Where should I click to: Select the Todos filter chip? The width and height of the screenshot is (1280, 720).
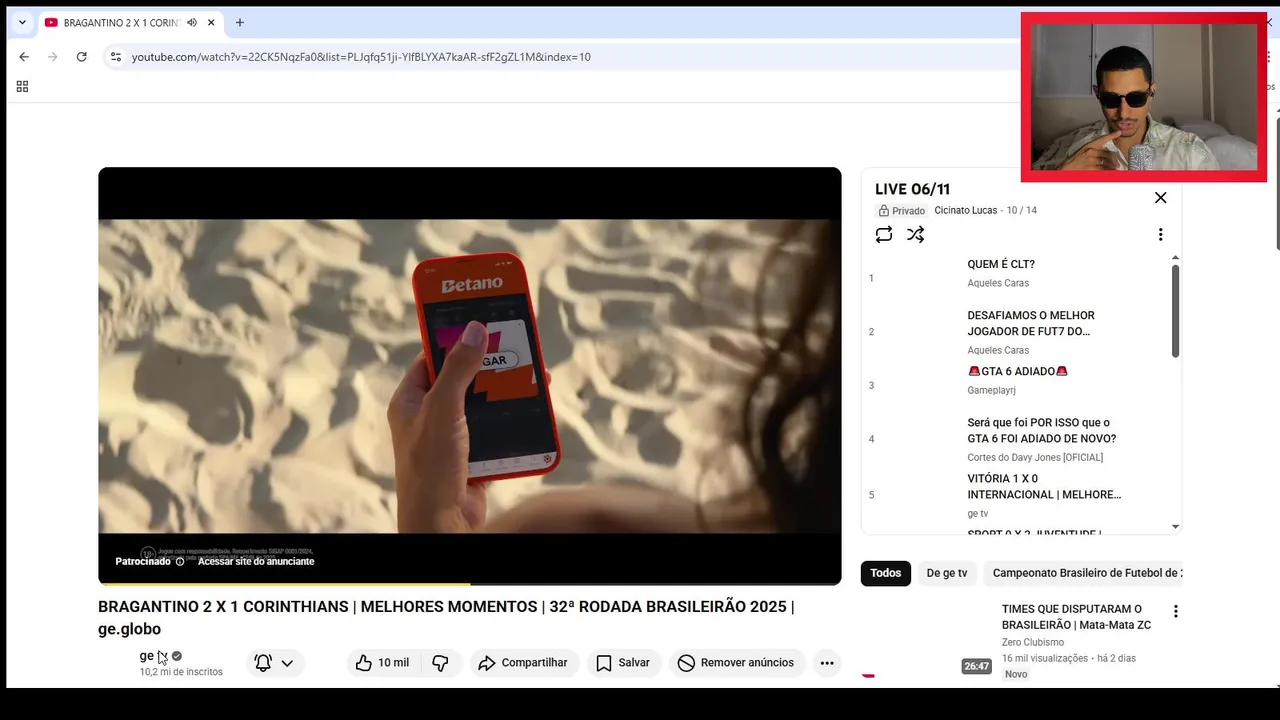886,573
